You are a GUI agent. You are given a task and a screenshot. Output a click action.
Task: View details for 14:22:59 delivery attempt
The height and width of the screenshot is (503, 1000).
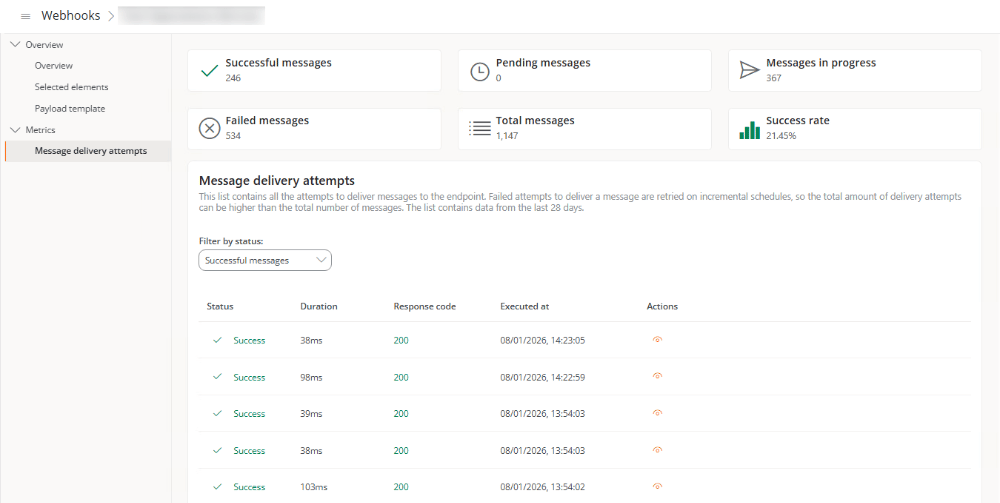(x=658, y=376)
